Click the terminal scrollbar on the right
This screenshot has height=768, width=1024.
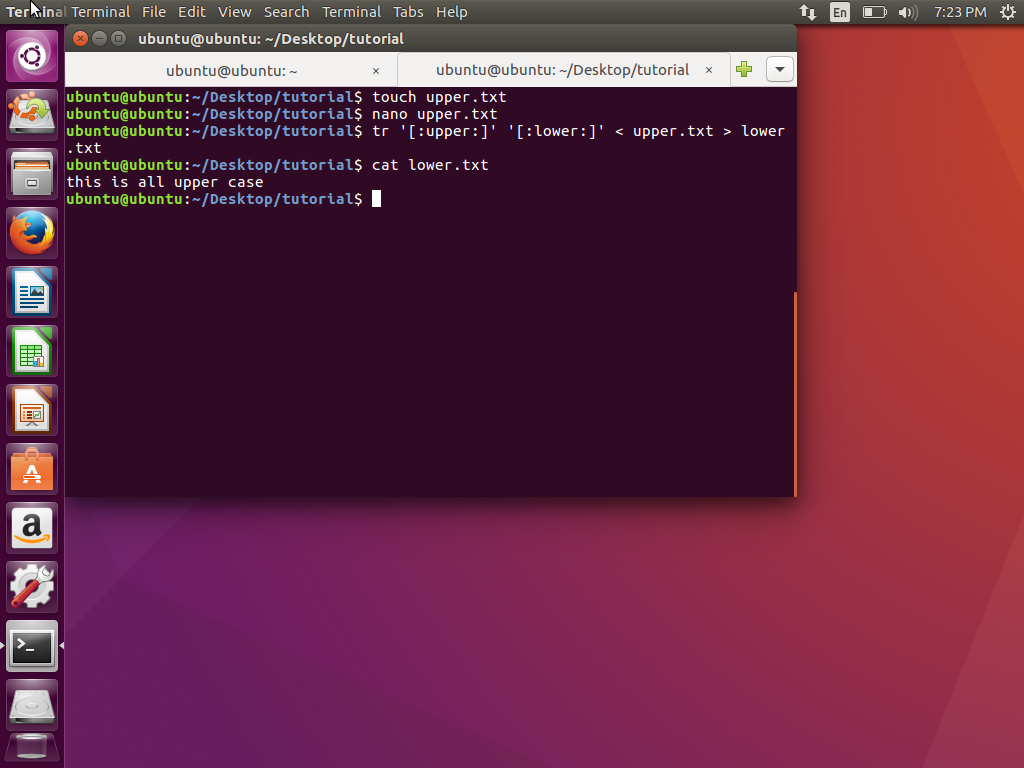tap(793, 395)
